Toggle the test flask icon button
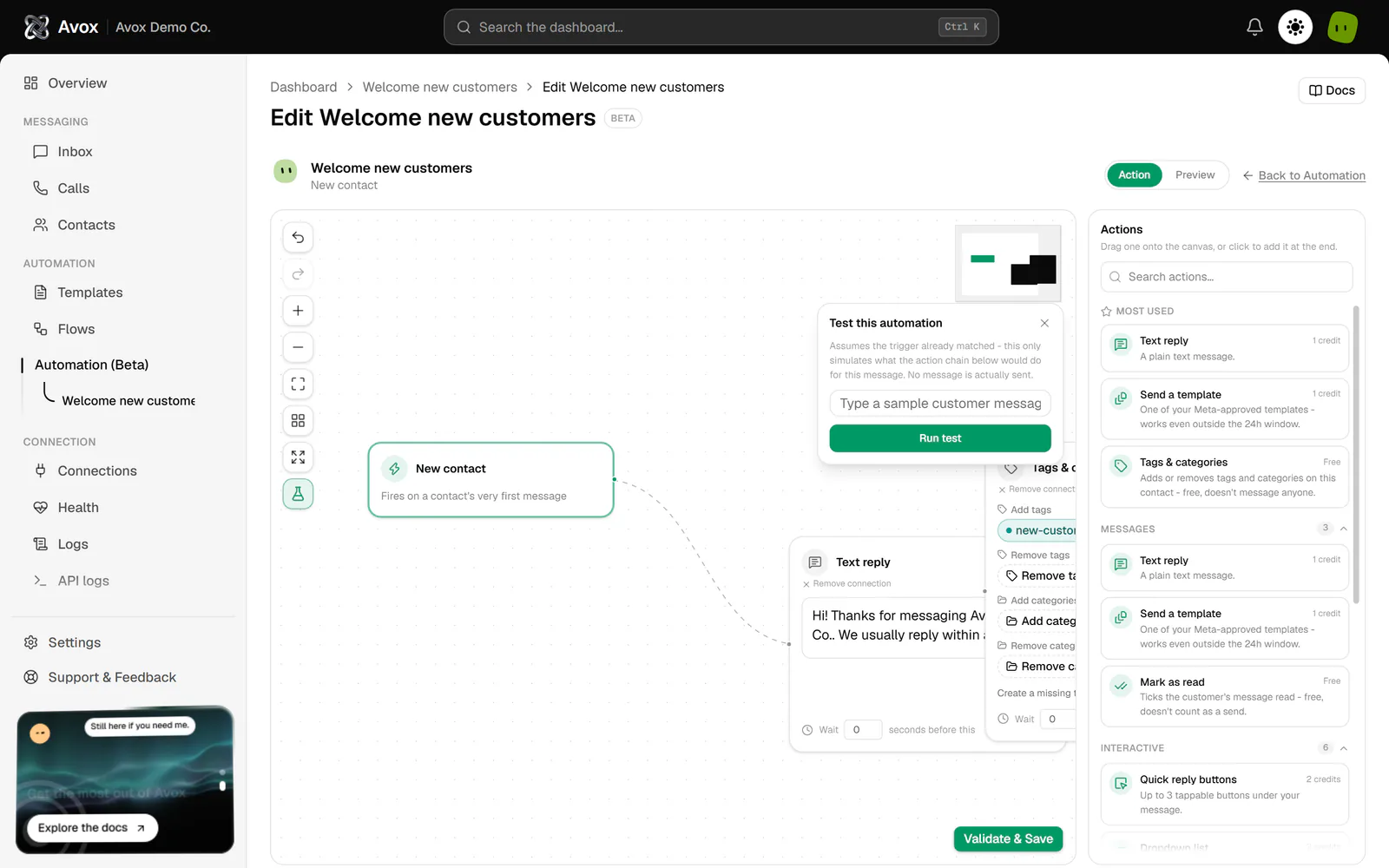1389x868 pixels. (x=298, y=494)
